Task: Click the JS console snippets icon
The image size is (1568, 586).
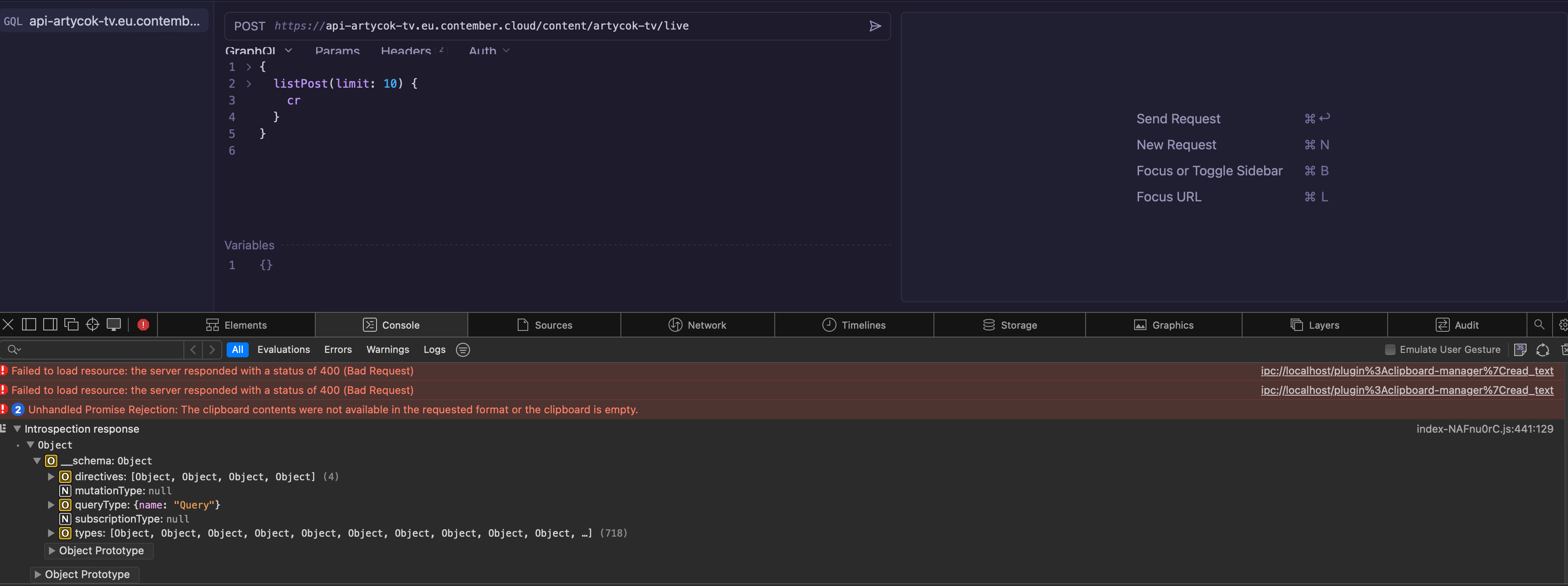Action: pos(1520,349)
